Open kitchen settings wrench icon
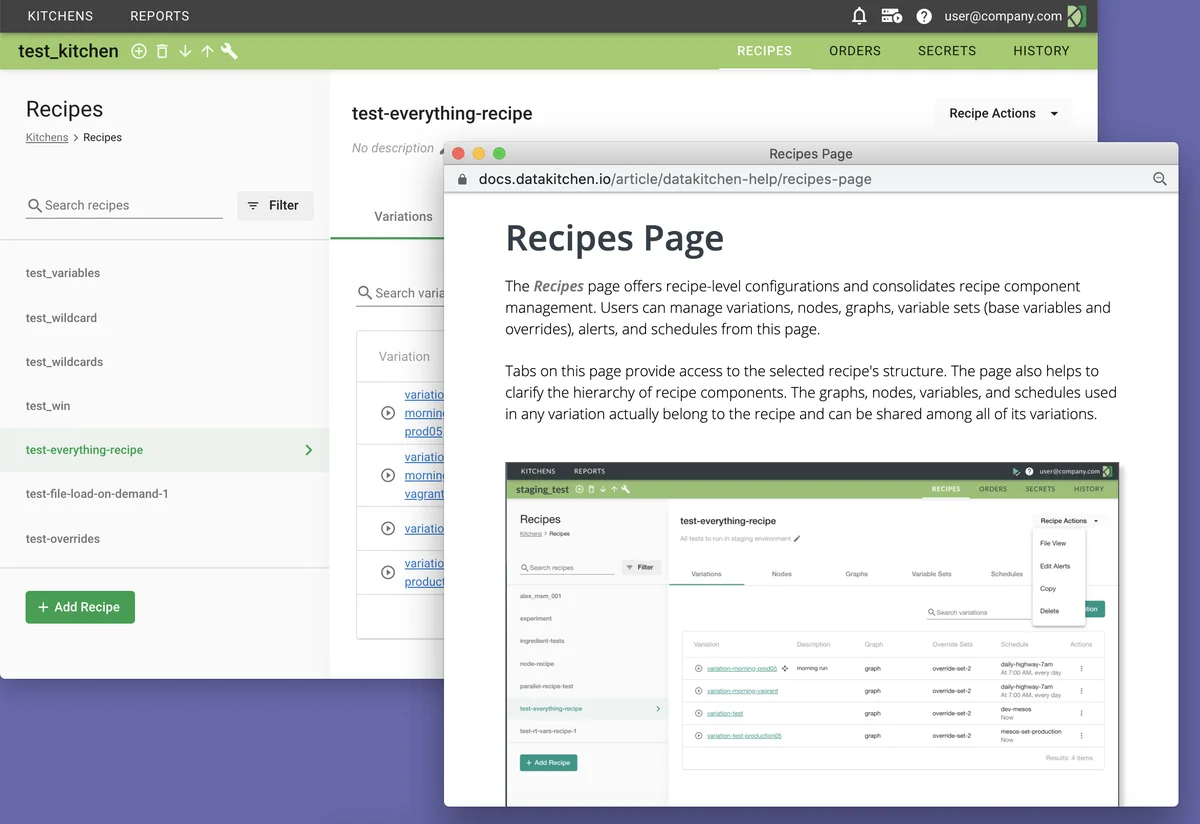1200x824 pixels. point(230,51)
